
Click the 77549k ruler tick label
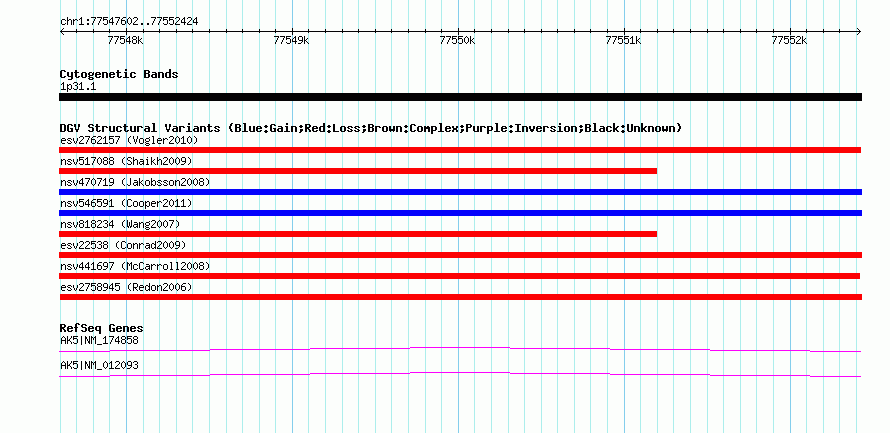[x=291, y=41]
